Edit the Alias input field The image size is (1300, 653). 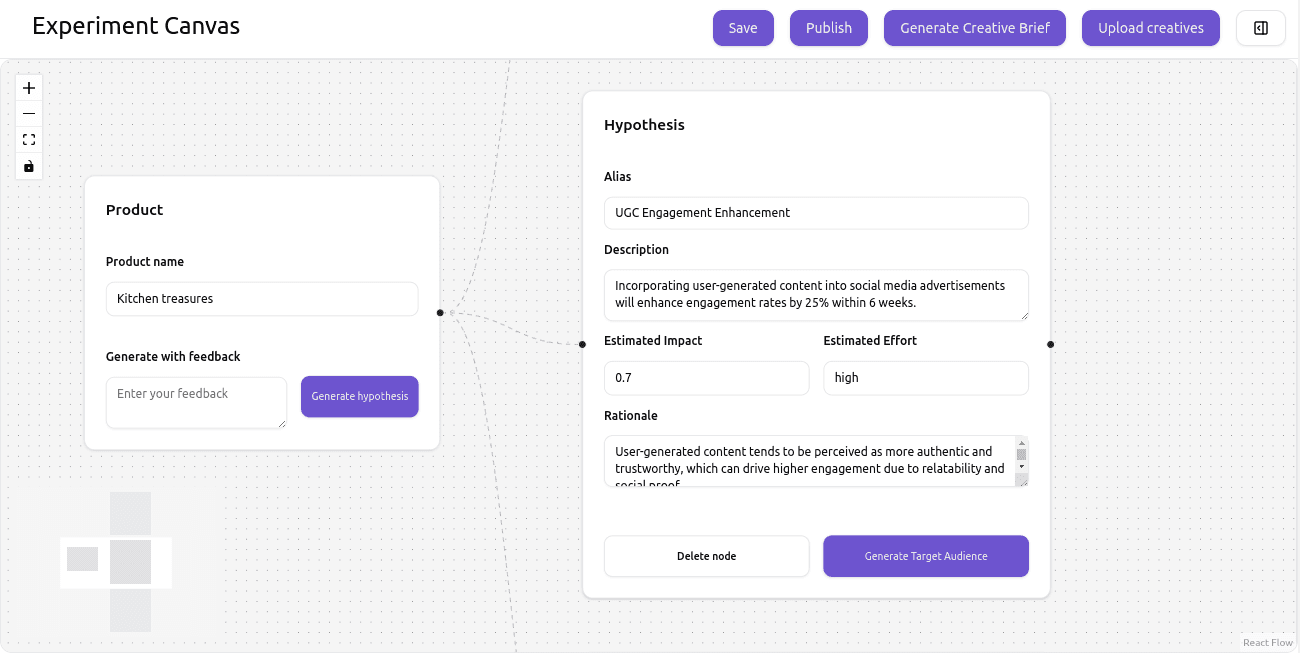[x=815, y=212]
